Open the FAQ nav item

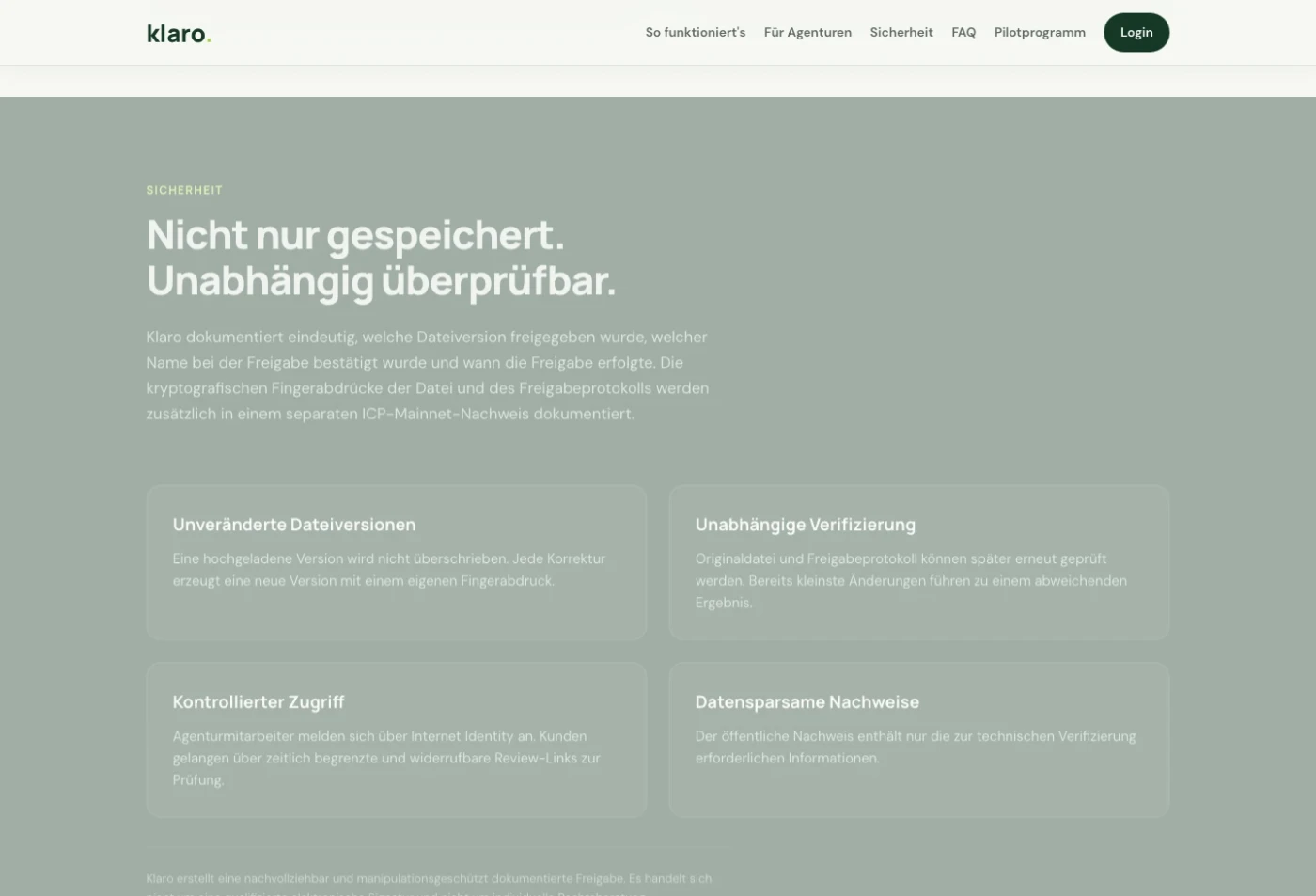pos(963,32)
